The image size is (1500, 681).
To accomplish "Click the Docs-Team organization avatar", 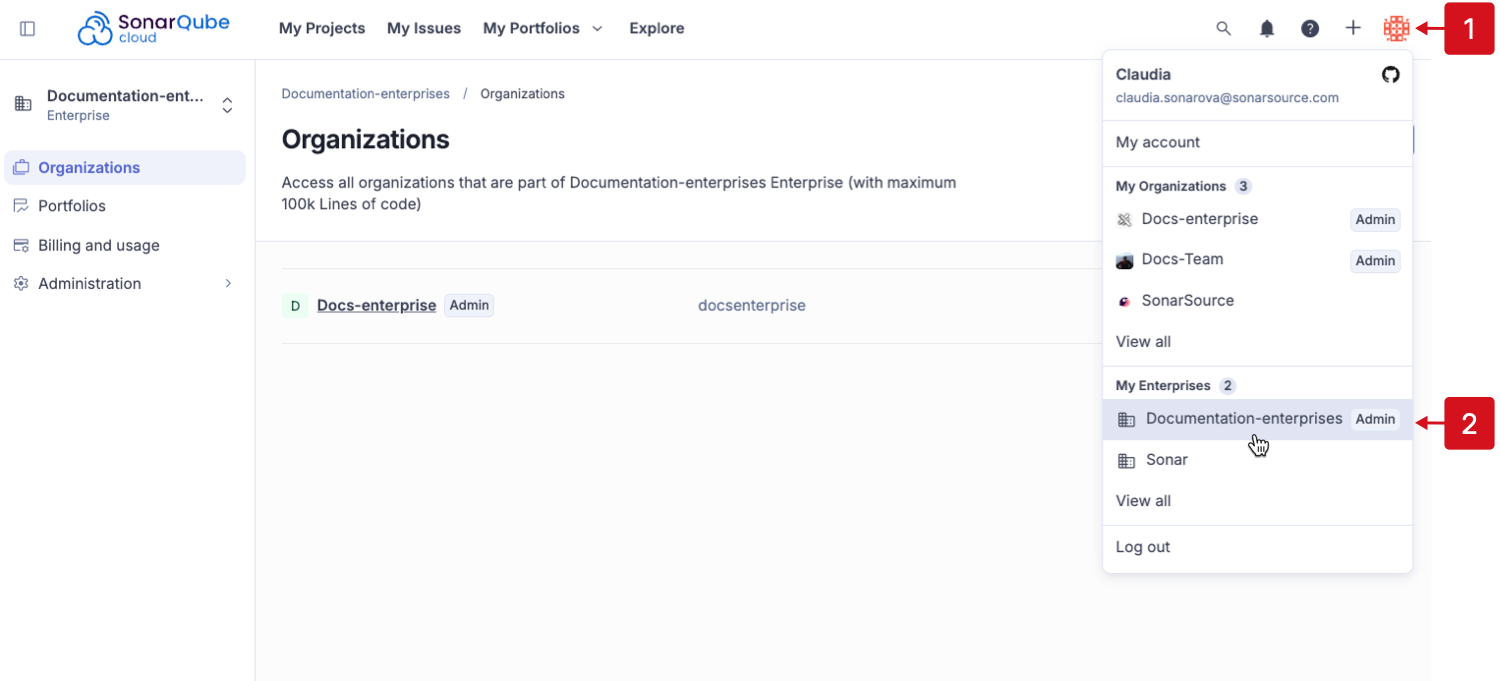I will (1125, 261).
